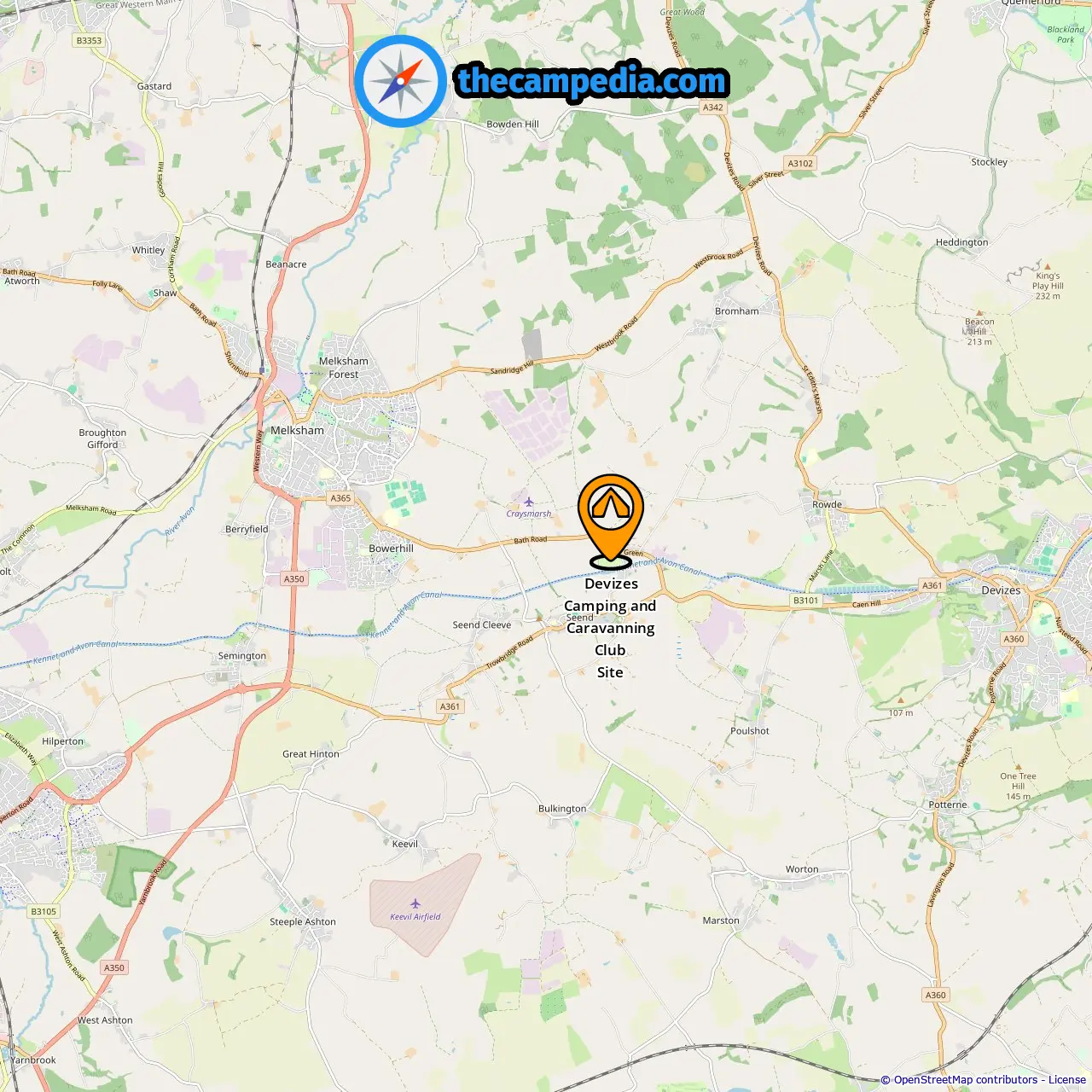Viewport: 1092px width, 1092px height.
Task: Click the Keevil Airfield plane icon
Action: click(415, 903)
